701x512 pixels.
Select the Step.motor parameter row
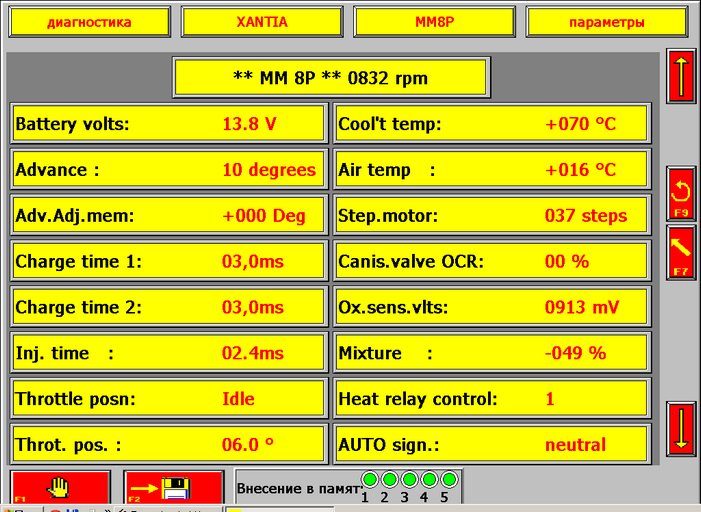coord(491,216)
